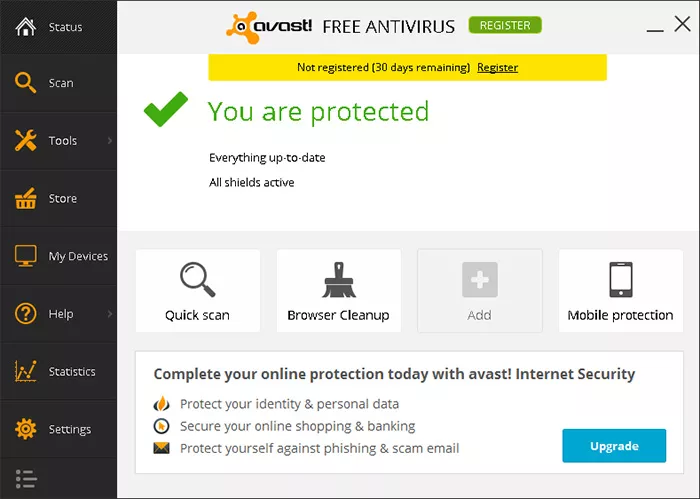Click the Add plus tile
The height and width of the screenshot is (499, 700).
(x=480, y=291)
